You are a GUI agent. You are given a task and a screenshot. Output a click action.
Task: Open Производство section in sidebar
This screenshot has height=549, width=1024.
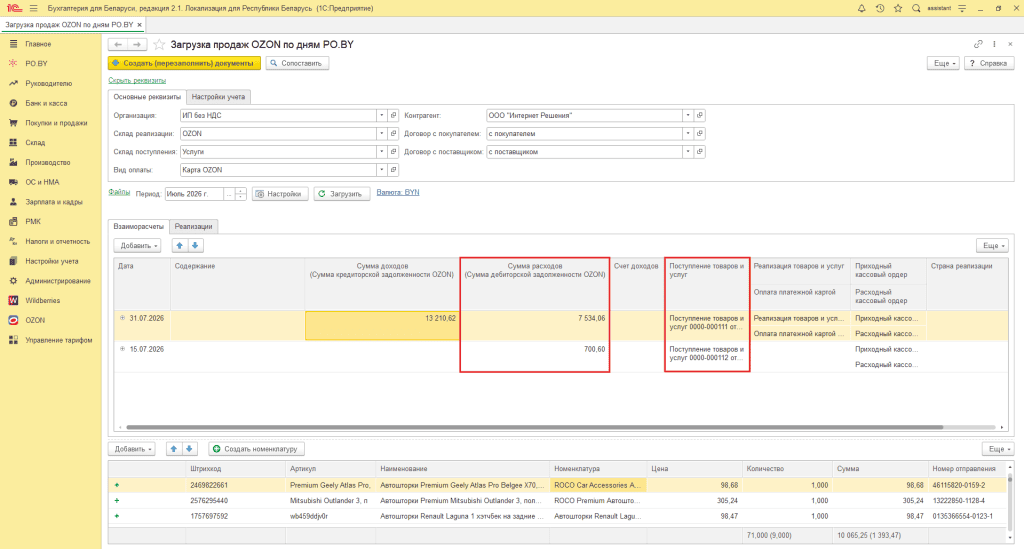pos(48,163)
